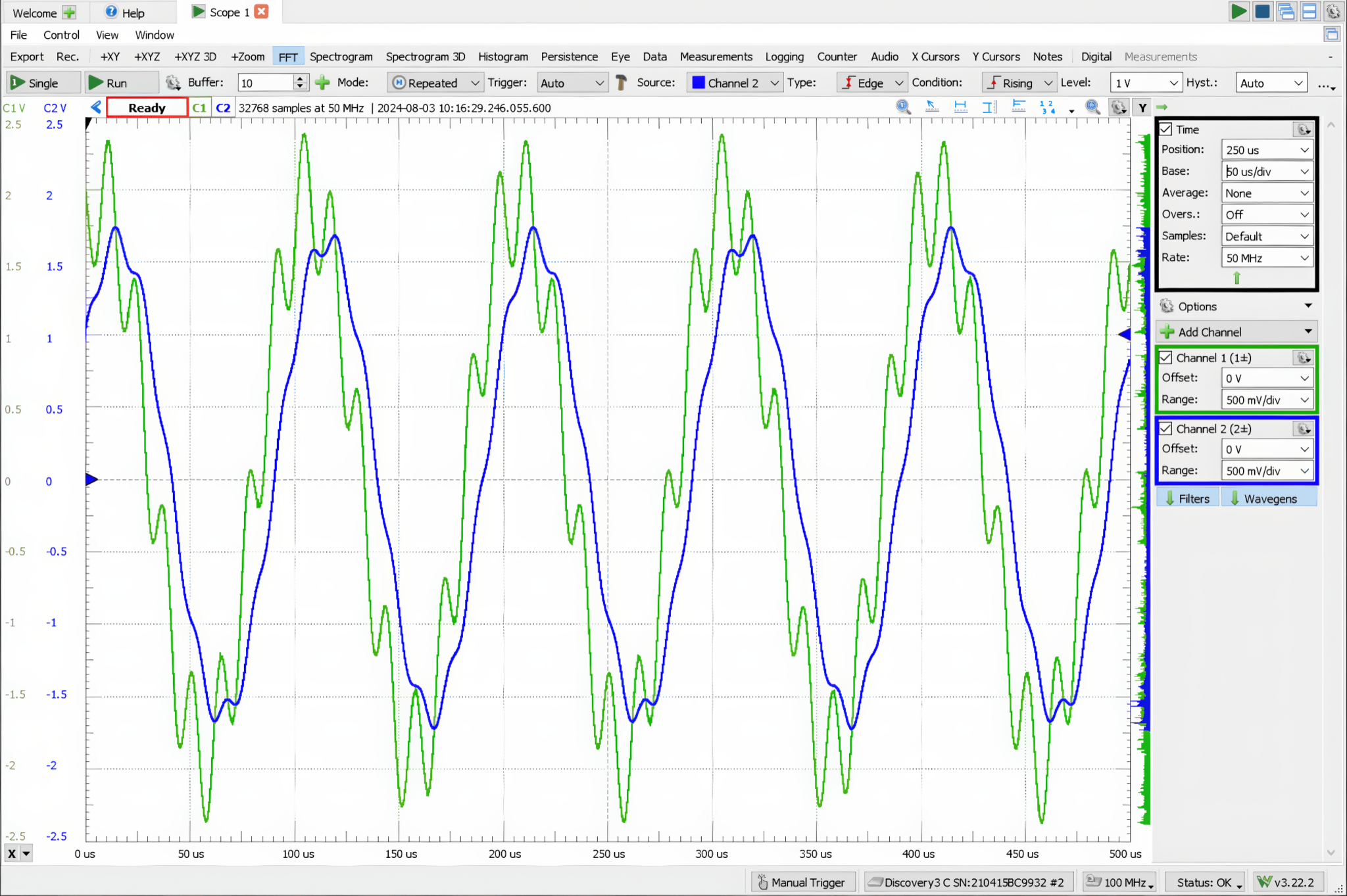
Task: Select the zoom magnifier tool above the plot
Action: pyautogui.click(x=902, y=106)
